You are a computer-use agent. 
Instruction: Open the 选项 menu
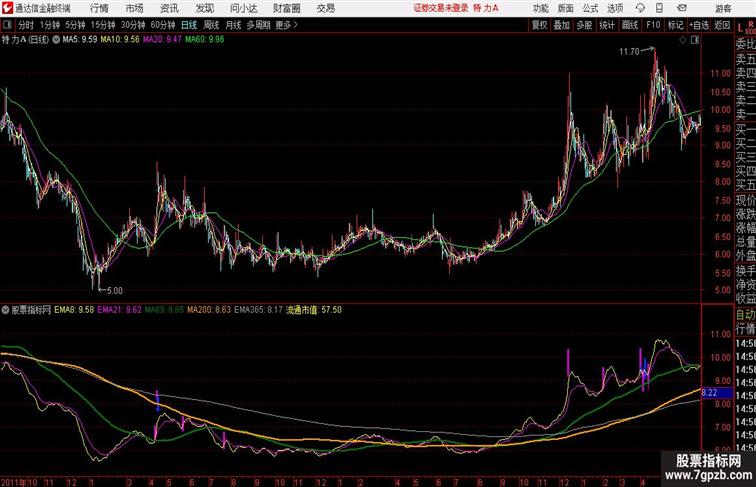click(x=615, y=8)
